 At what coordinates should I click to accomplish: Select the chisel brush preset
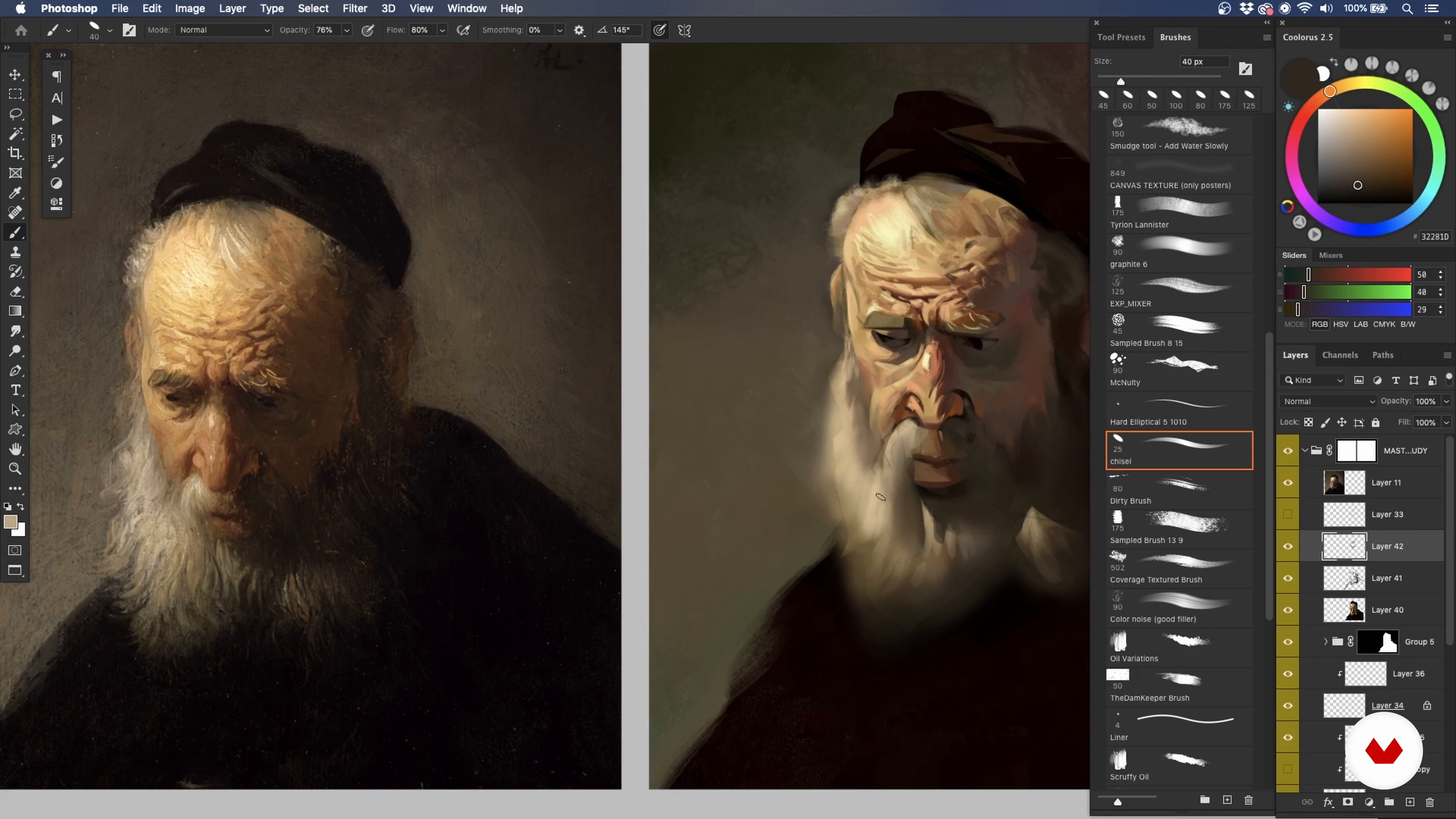tap(1179, 450)
